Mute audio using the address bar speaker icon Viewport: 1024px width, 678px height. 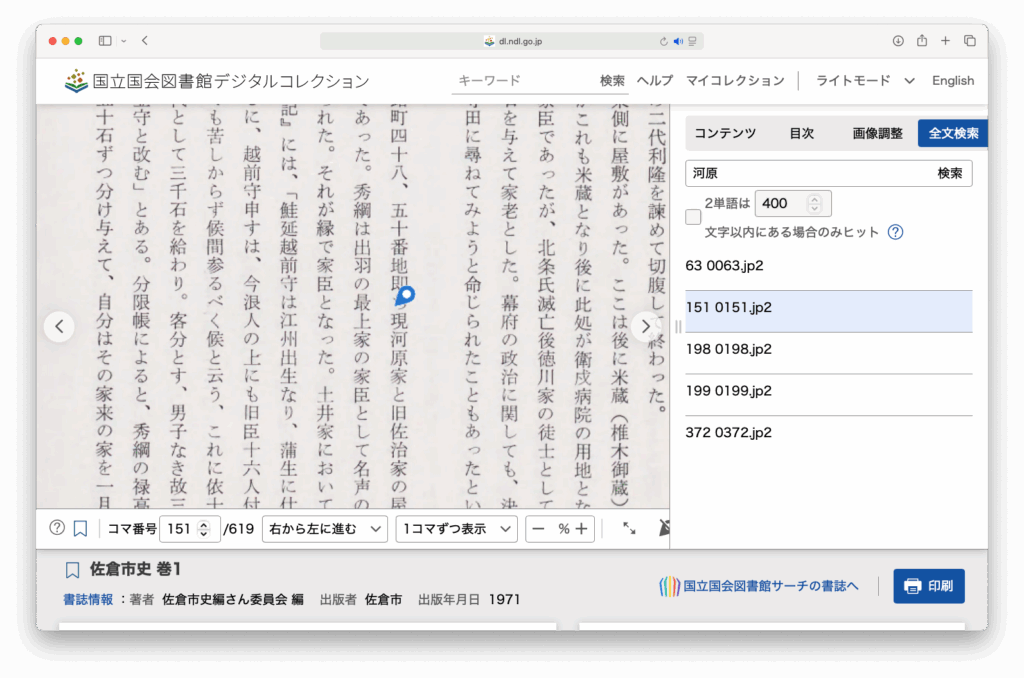[x=678, y=41]
